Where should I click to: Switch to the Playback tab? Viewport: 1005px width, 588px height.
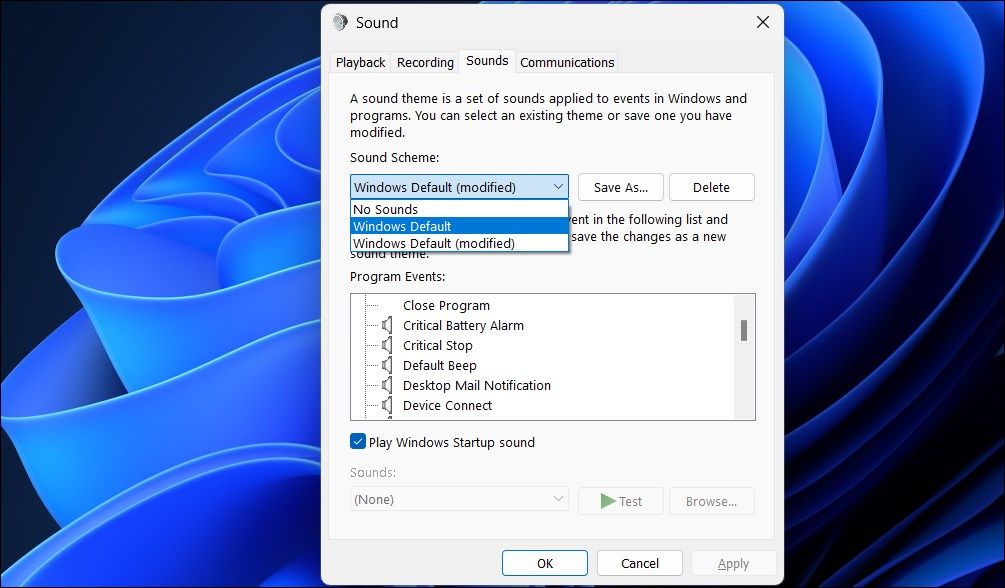[359, 62]
